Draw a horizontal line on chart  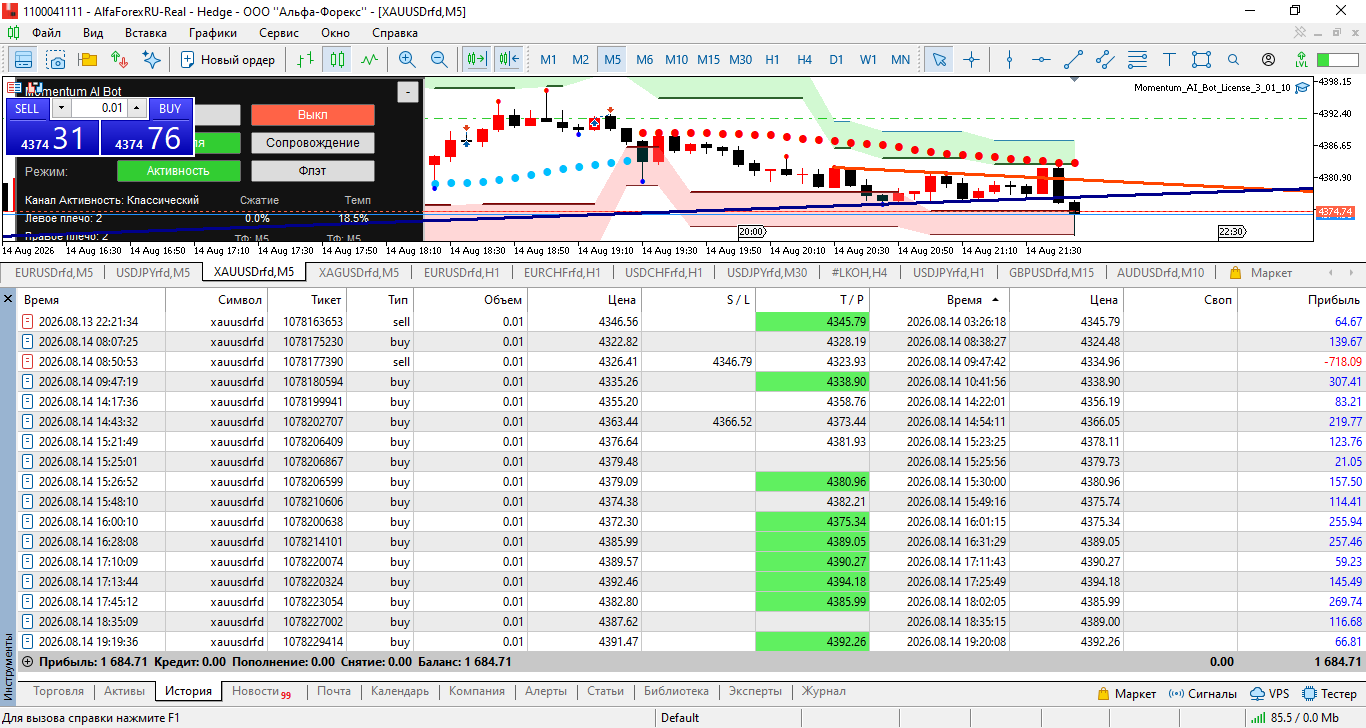click(x=1041, y=60)
